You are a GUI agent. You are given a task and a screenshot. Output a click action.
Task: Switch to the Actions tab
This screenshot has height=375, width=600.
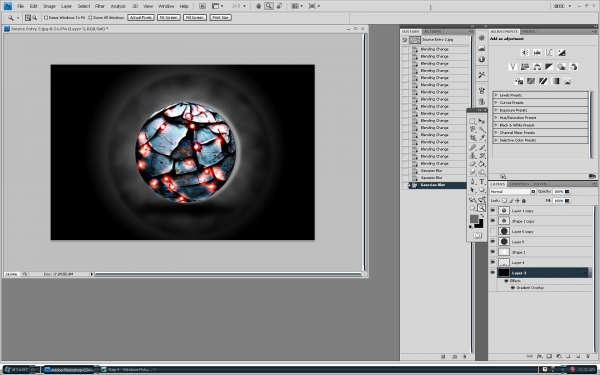point(432,31)
